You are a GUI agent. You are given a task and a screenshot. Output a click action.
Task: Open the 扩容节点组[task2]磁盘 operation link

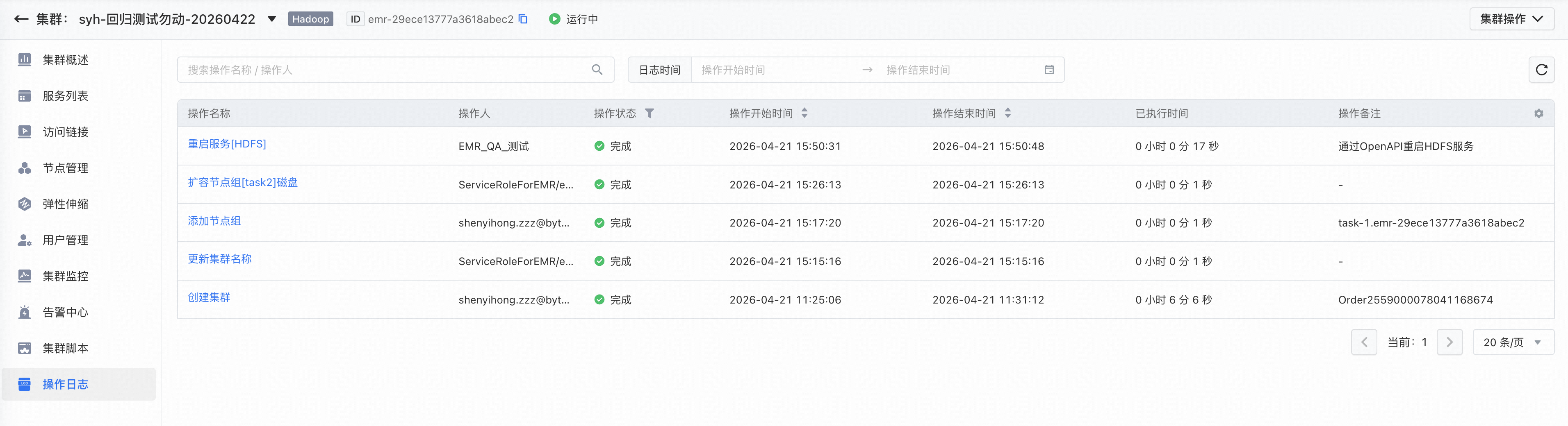point(243,182)
